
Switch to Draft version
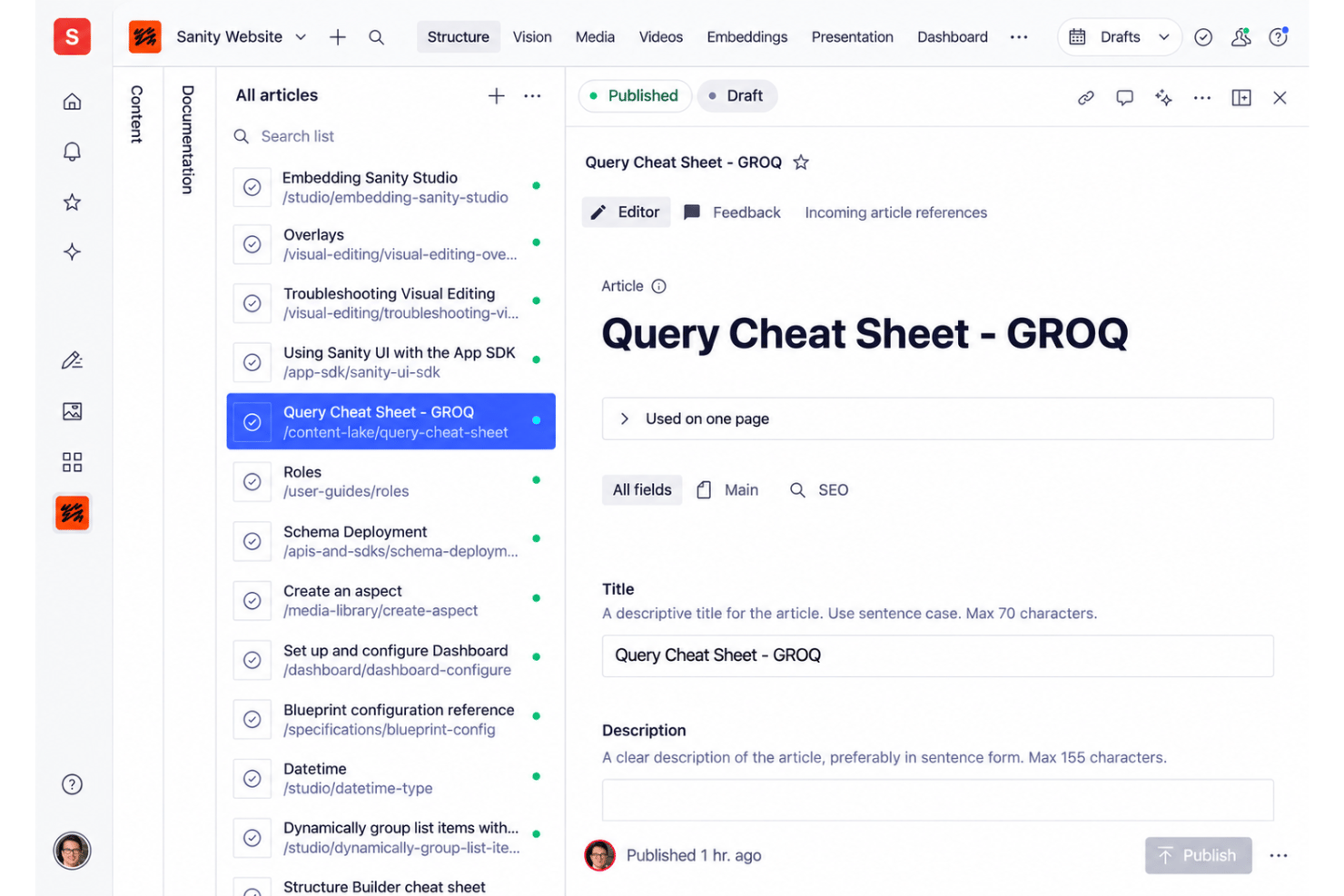(x=736, y=95)
